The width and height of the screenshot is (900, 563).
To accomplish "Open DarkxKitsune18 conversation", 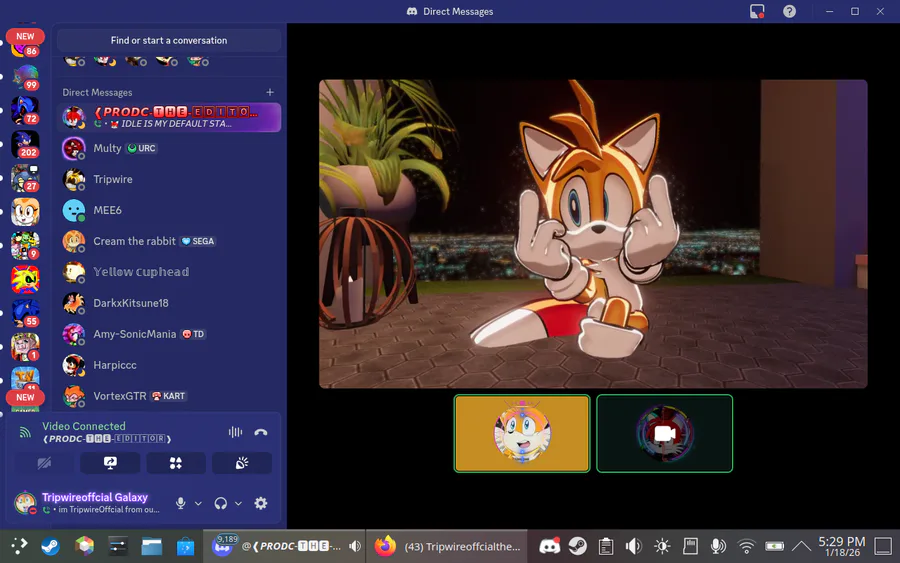I will click(x=169, y=303).
